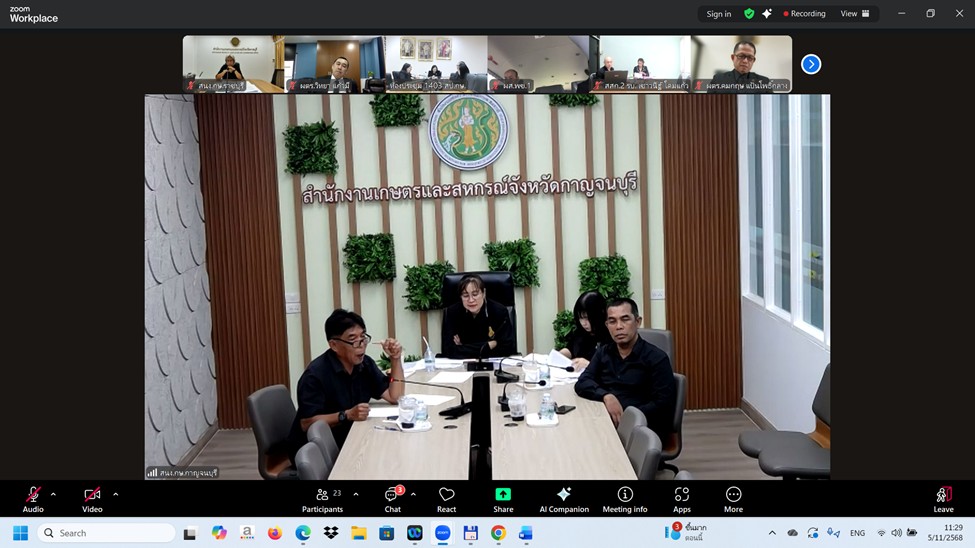
Task: Expand the Audio options chevron
Action: [x=53, y=494]
